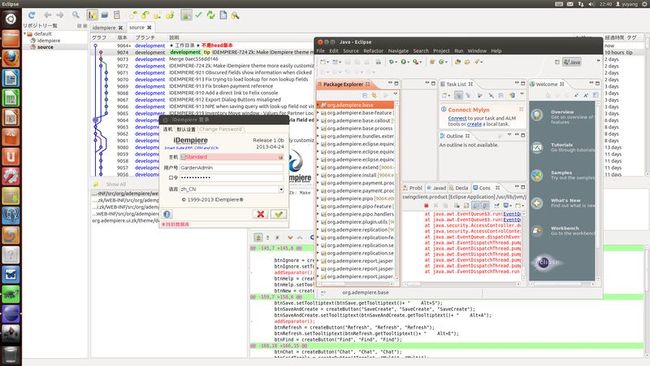The height and width of the screenshot is (366, 650).
Task: Collapse the default repository group in the TortoiseHg repository list
Action: point(25,34)
